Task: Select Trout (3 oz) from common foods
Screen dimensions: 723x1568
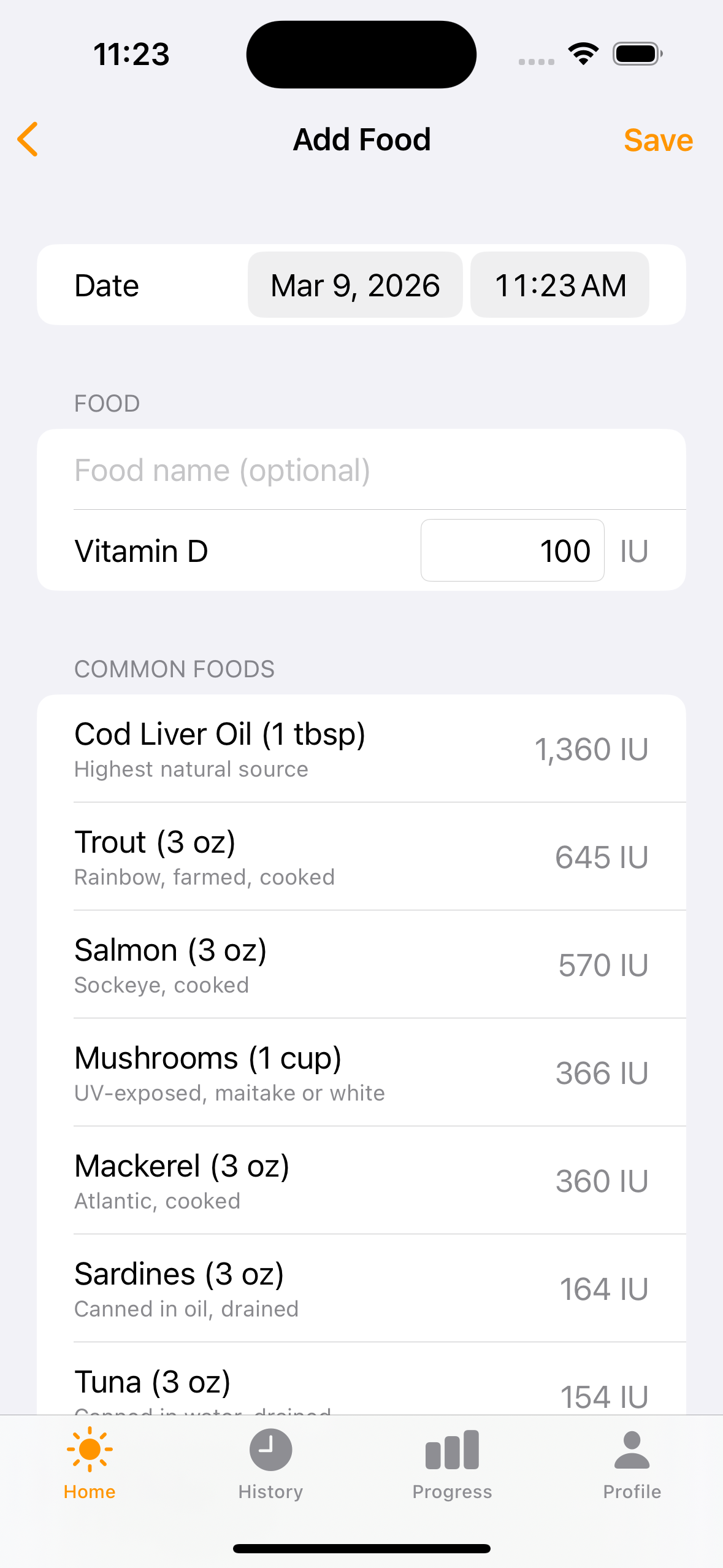Action: [361, 856]
